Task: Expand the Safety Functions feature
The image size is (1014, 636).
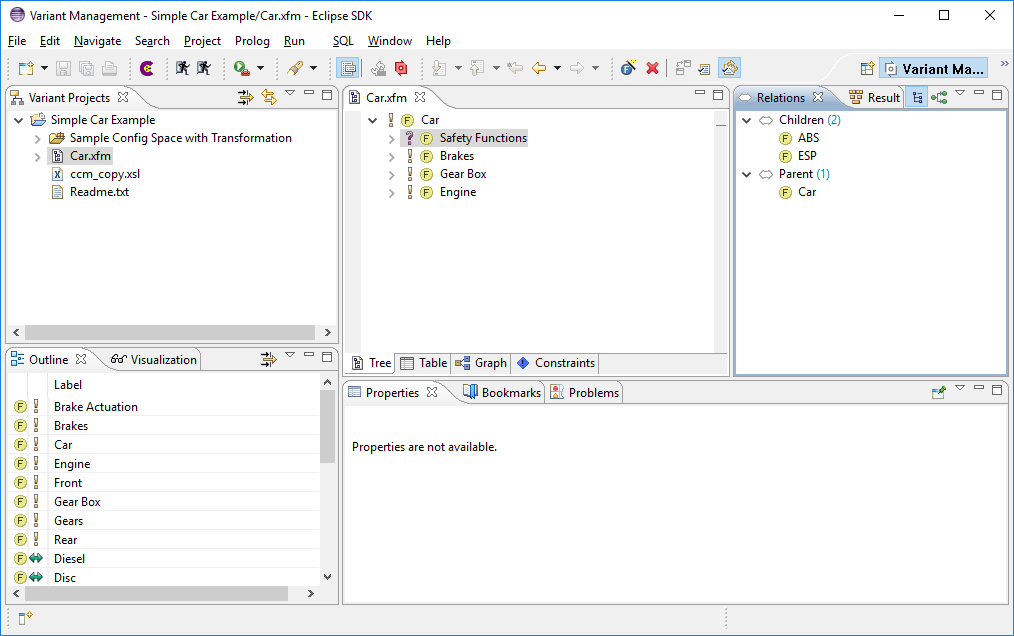Action: click(391, 138)
